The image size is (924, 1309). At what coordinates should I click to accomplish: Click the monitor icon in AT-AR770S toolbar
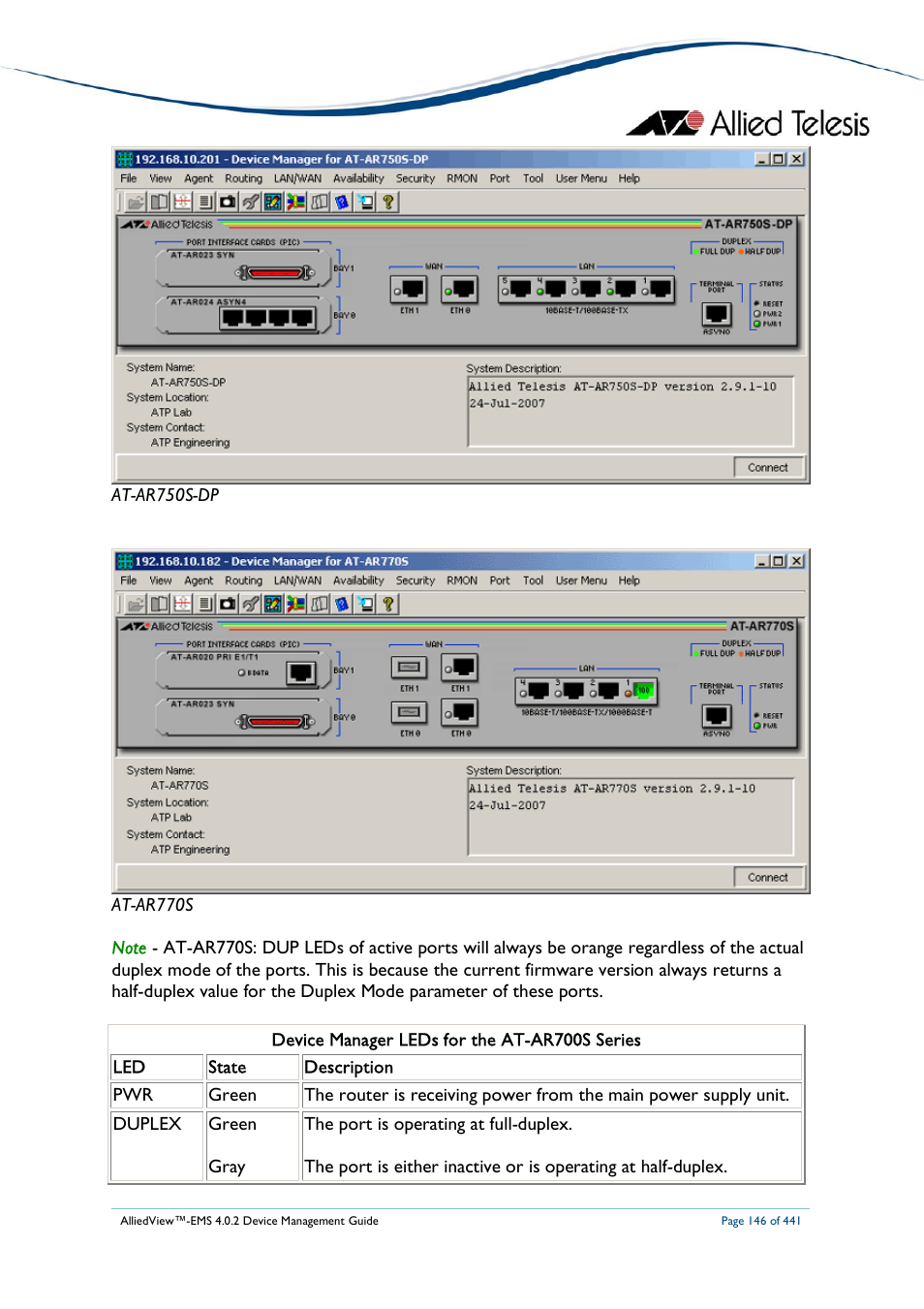tap(365, 604)
